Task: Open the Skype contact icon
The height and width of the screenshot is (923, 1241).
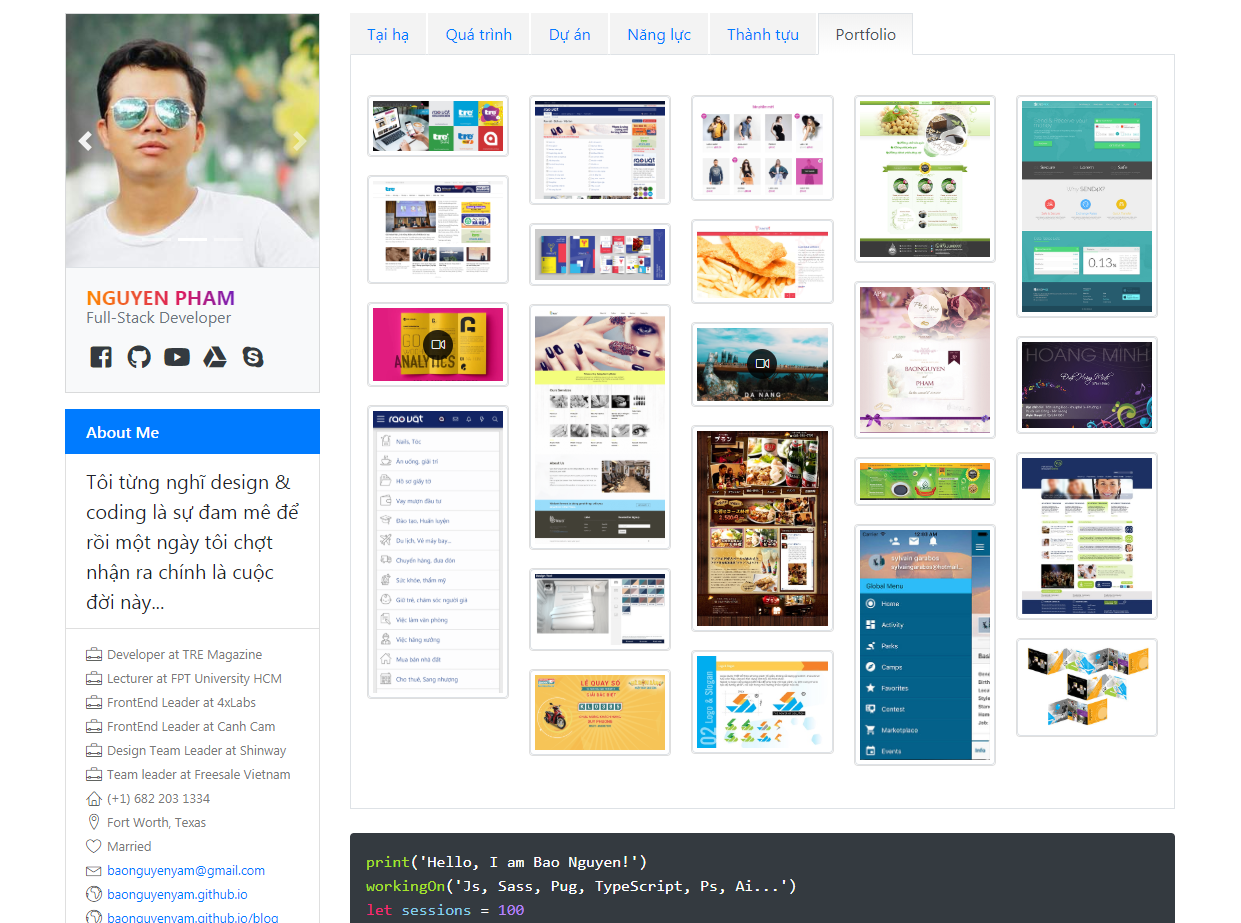Action: pos(253,357)
